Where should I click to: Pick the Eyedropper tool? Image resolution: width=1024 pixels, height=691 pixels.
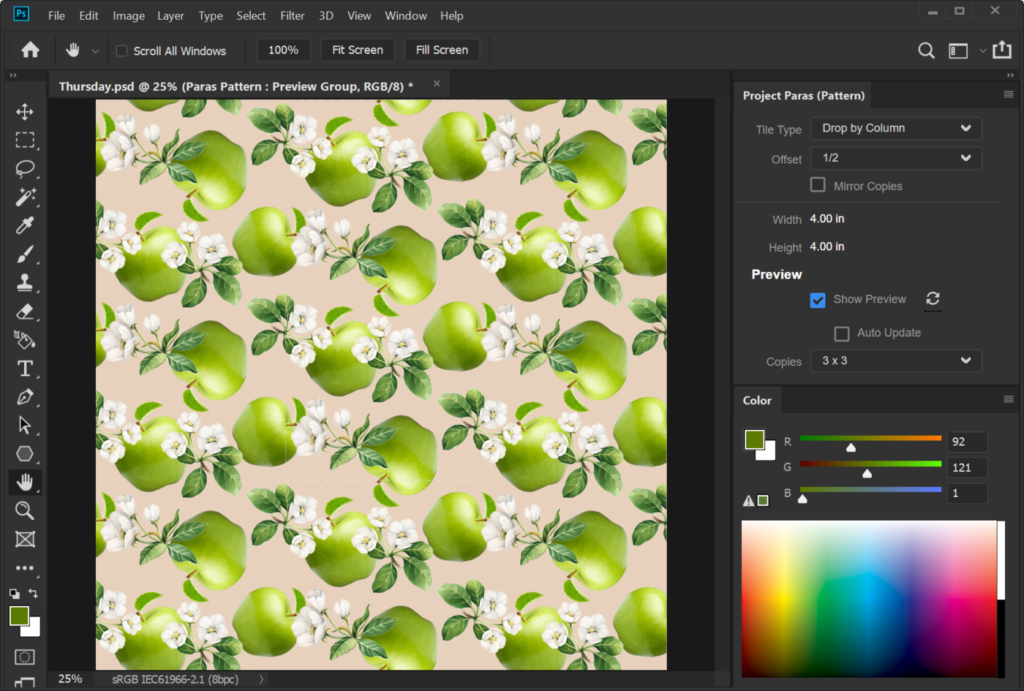click(25, 225)
